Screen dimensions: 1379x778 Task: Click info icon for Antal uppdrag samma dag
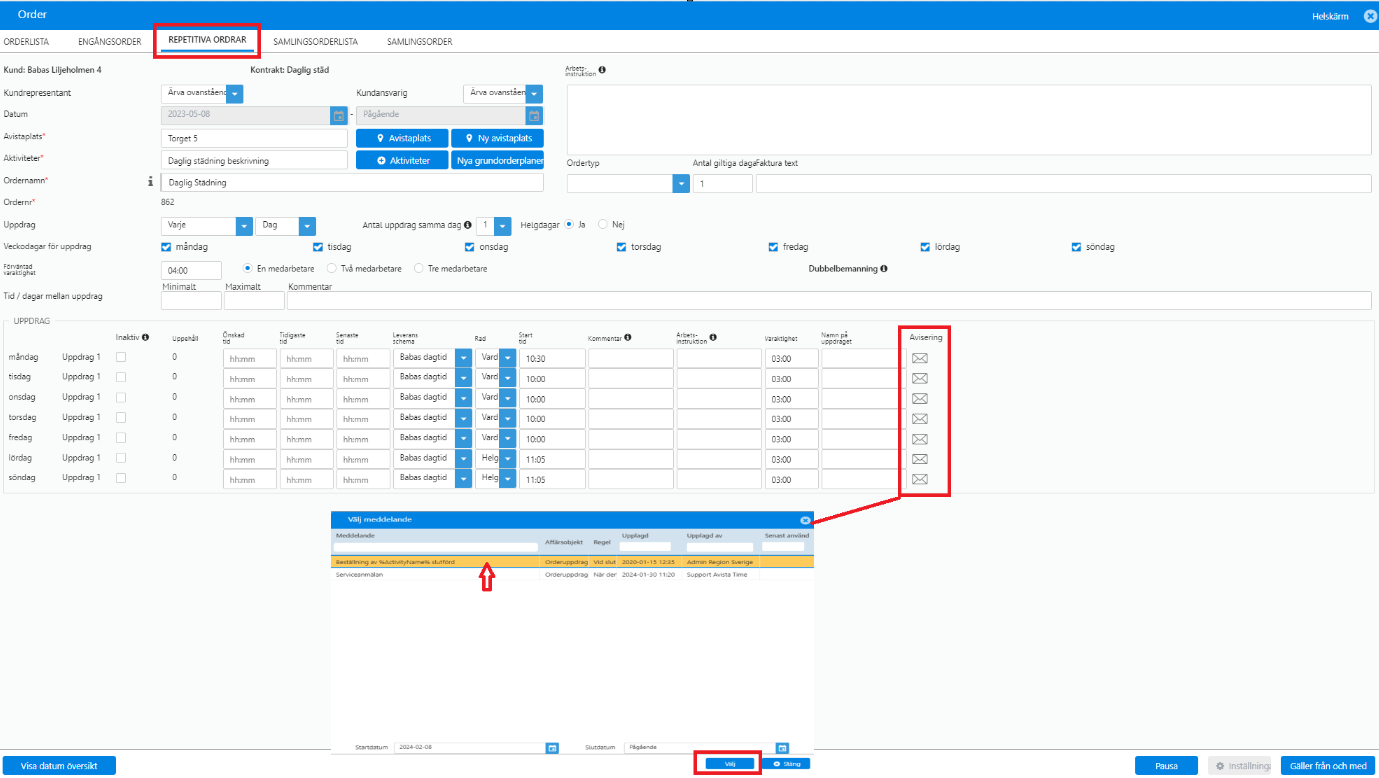pyautogui.click(x=468, y=225)
